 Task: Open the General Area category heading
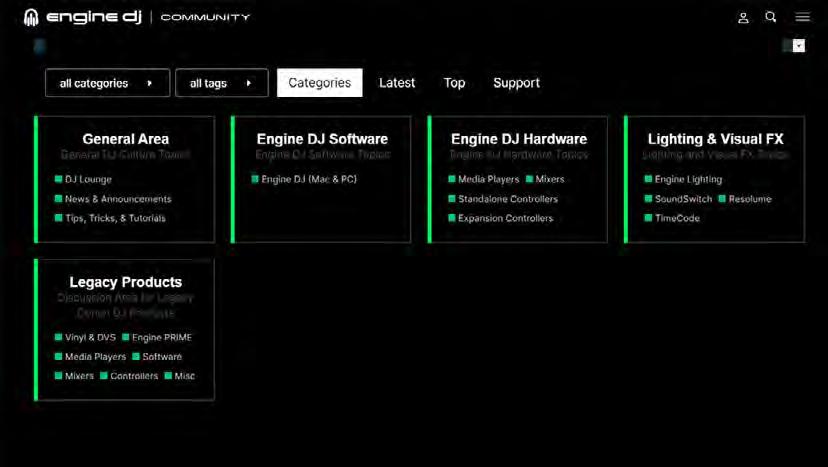tap(126, 139)
